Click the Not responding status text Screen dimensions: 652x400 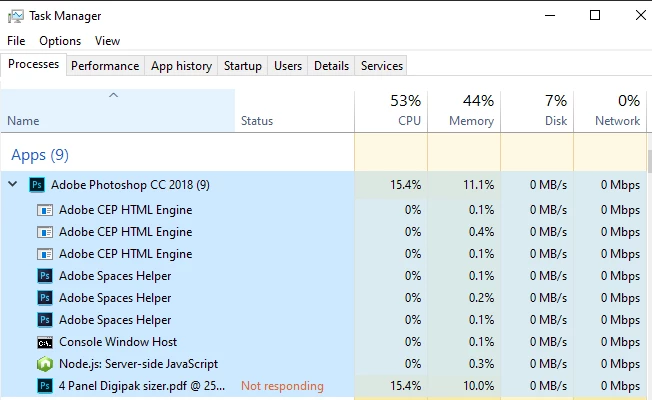pos(282,386)
